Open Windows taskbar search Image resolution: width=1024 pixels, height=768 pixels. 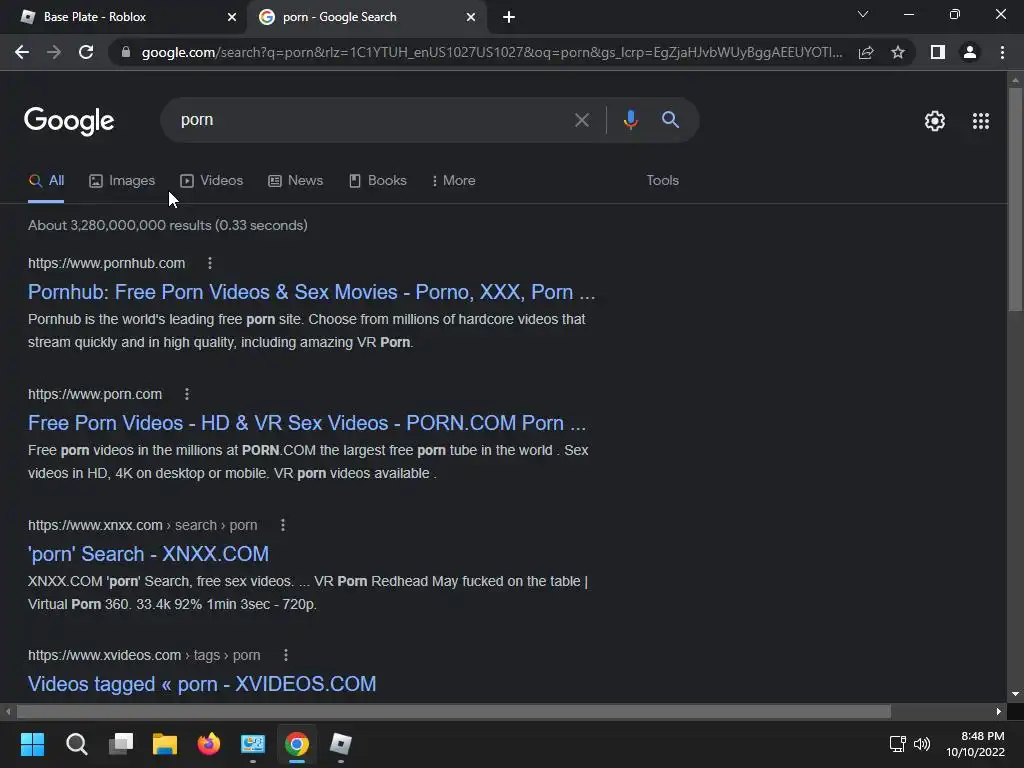(x=76, y=744)
